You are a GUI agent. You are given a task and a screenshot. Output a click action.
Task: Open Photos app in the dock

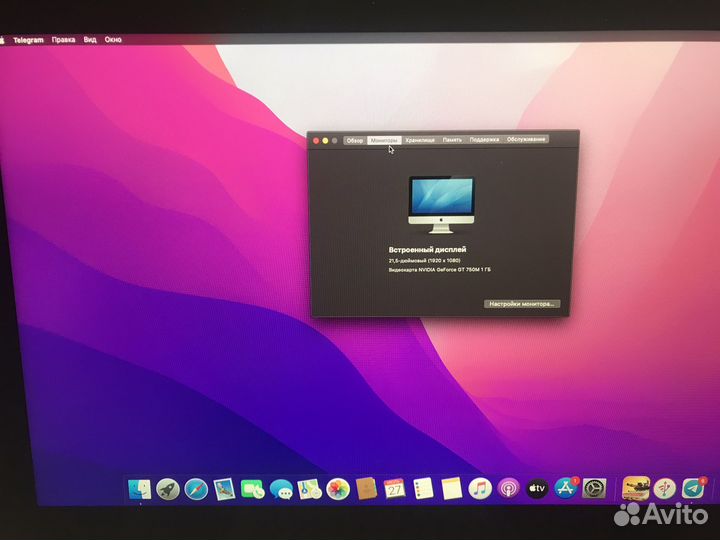coord(338,489)
